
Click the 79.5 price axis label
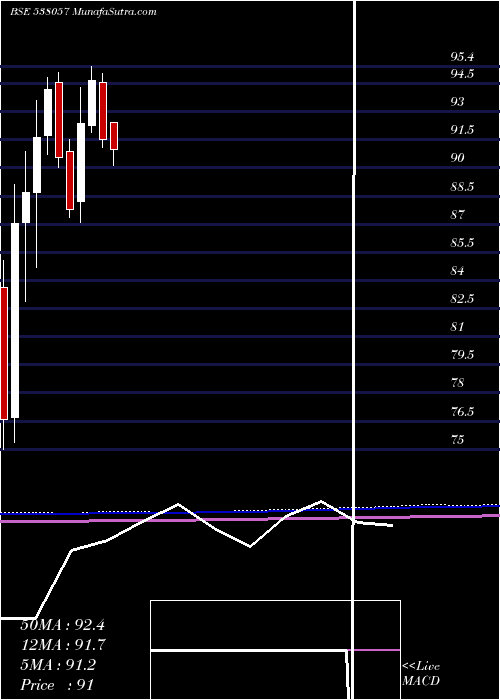(x=462, y=355)
